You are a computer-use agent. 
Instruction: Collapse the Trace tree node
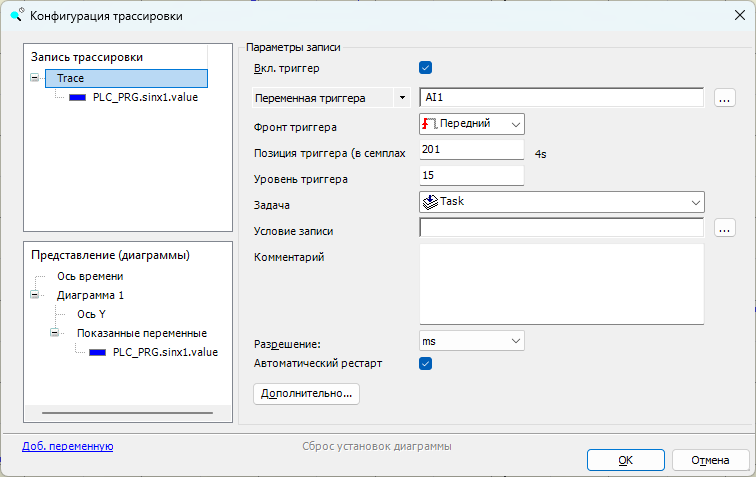[x=36, y=78]
